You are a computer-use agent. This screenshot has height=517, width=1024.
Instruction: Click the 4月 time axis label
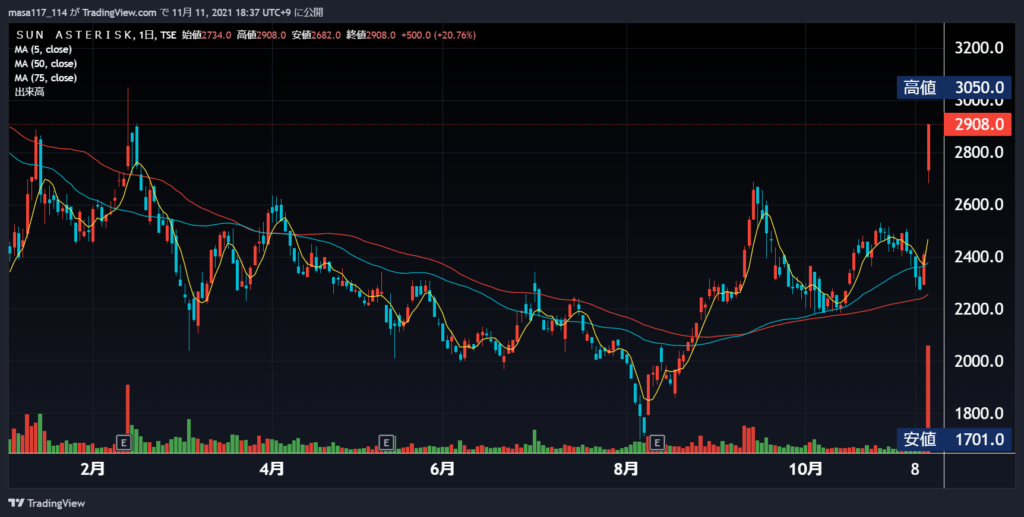point(272,469)
